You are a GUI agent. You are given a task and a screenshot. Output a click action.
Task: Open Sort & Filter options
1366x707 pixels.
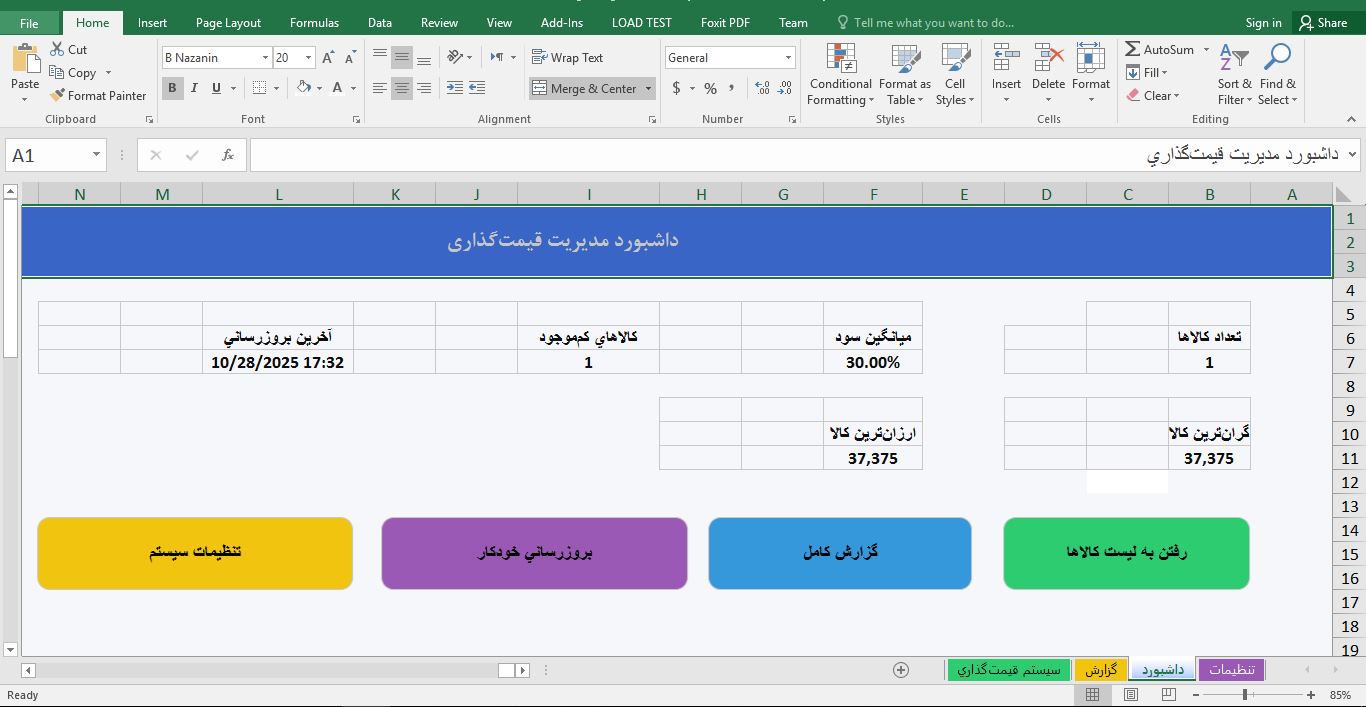pos(1233,75)
